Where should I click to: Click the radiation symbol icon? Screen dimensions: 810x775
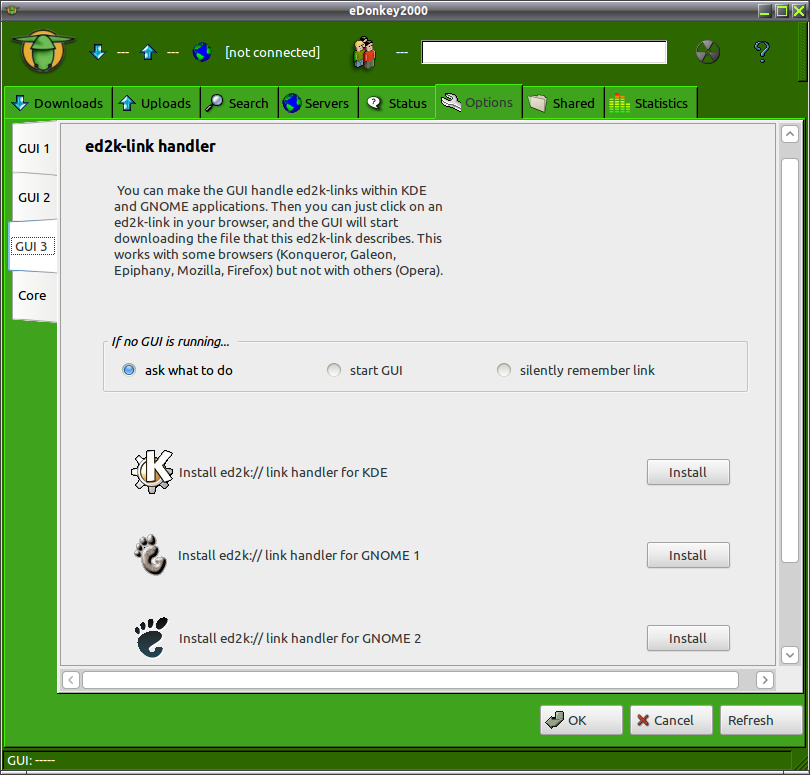point(708,52)
